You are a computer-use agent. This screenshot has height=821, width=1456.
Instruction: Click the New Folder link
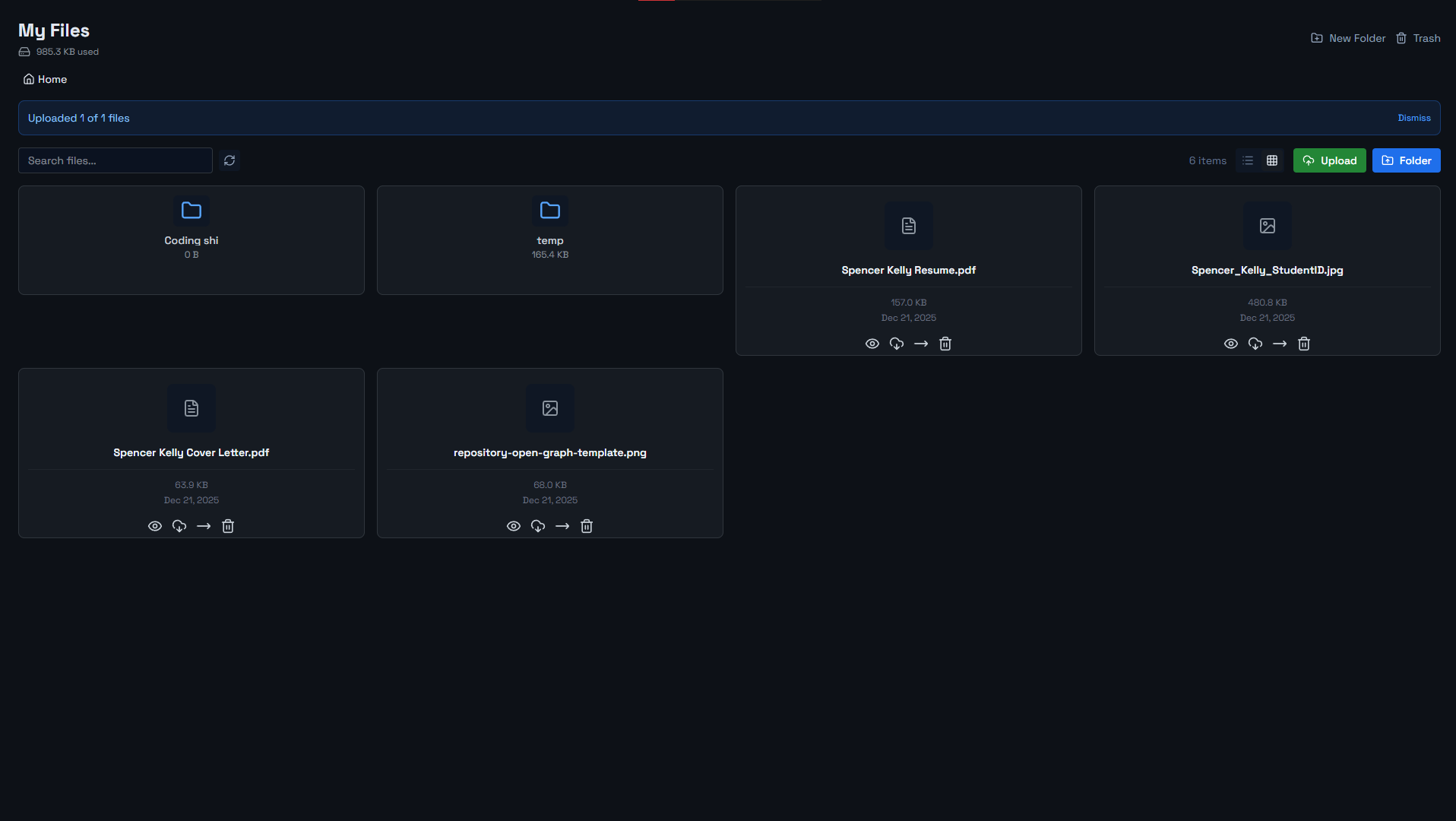pos(1347,38)
